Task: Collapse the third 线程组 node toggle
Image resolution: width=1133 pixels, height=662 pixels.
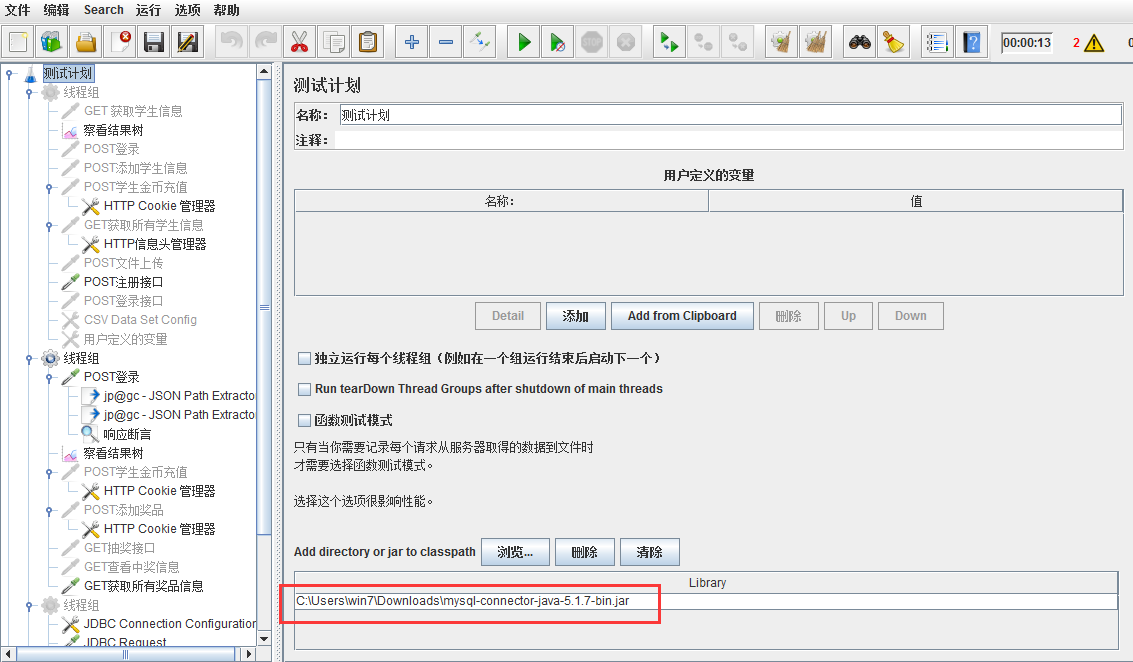Action: coord(29,605)
